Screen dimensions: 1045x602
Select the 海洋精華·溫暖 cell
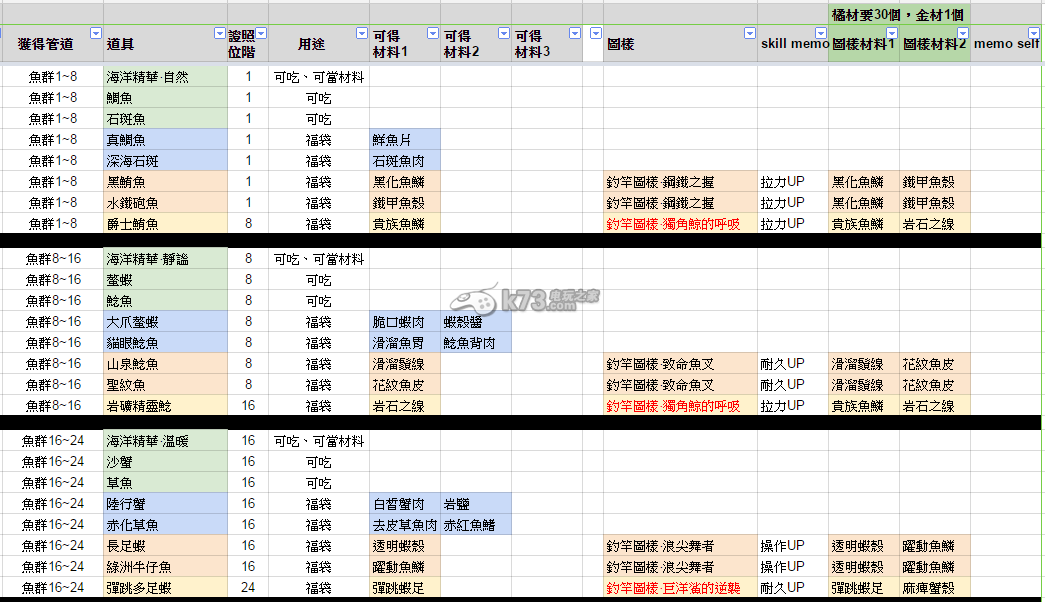coord(165,441)
